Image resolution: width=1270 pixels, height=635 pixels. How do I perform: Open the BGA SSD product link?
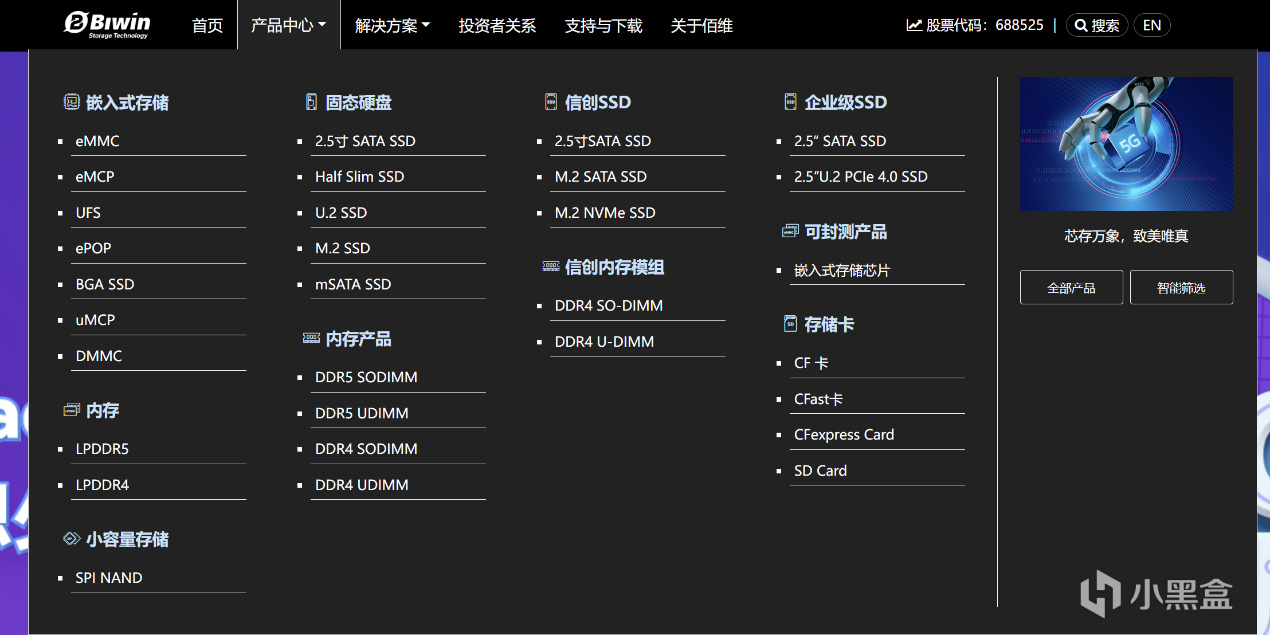point(105,284)
